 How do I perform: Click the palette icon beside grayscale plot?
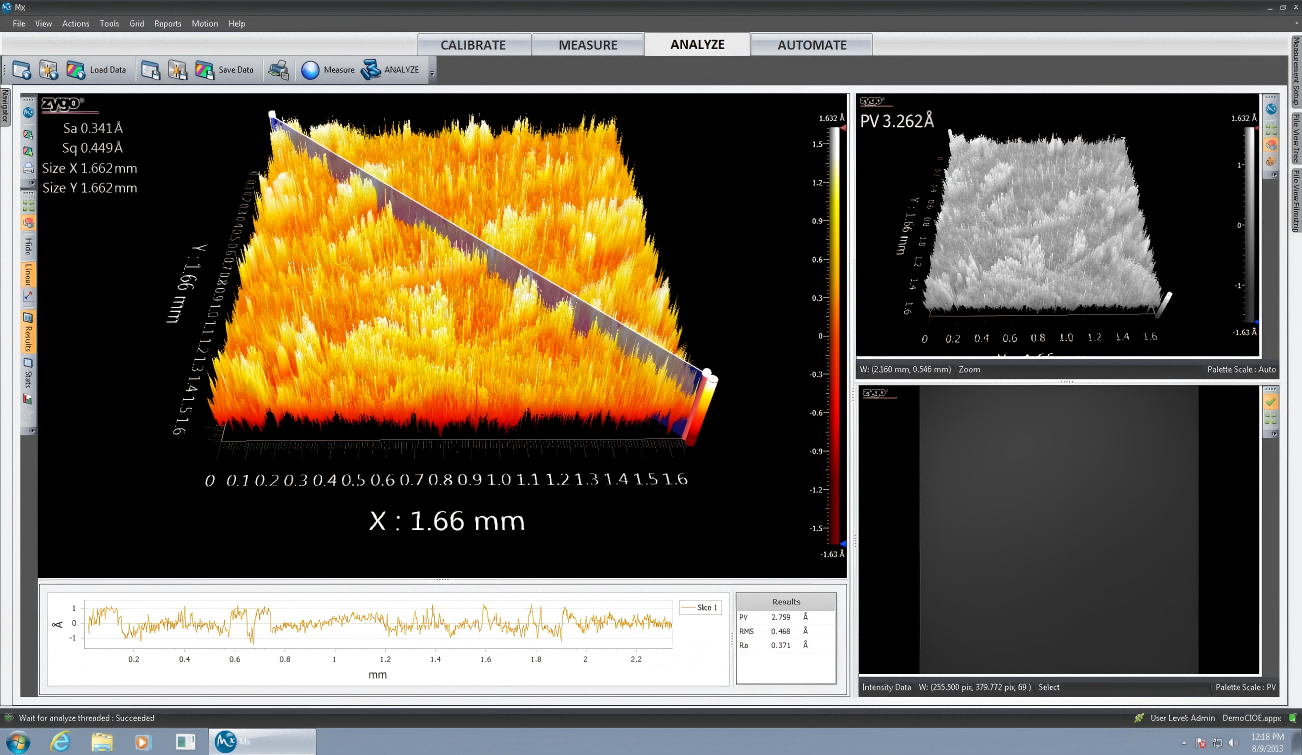[x=1271, y=143]
